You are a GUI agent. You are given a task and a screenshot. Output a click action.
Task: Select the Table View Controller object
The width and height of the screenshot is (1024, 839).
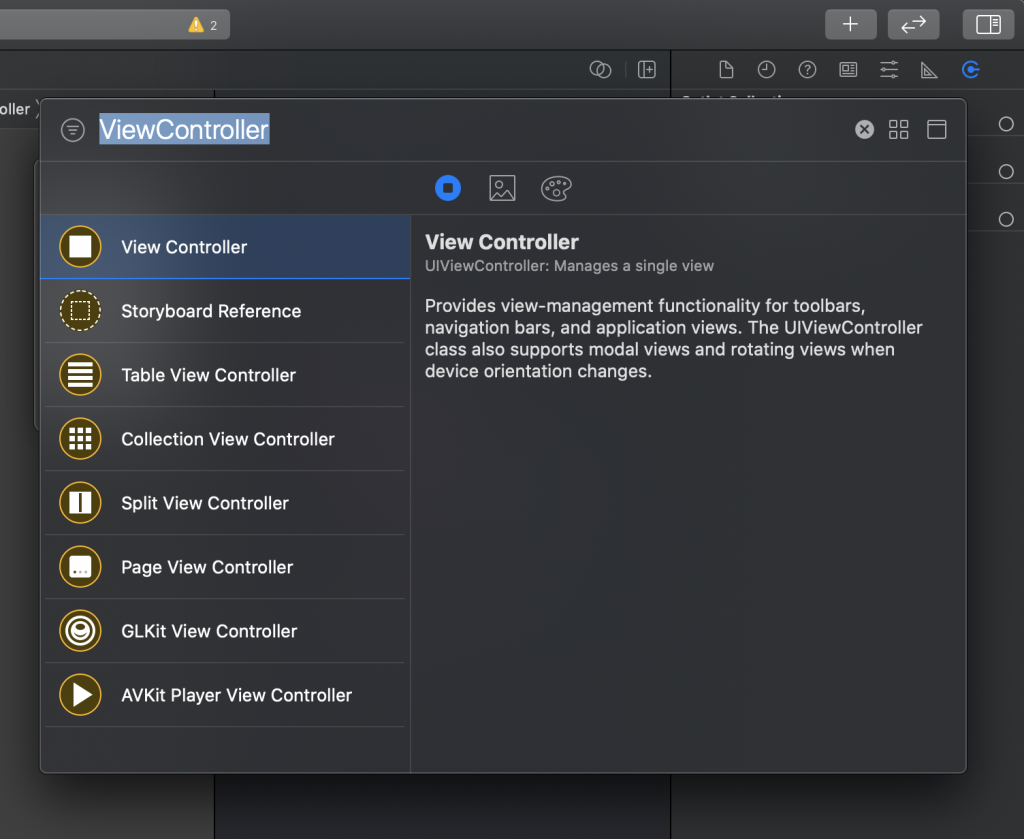pyautogui.click(x=225, y=375)
